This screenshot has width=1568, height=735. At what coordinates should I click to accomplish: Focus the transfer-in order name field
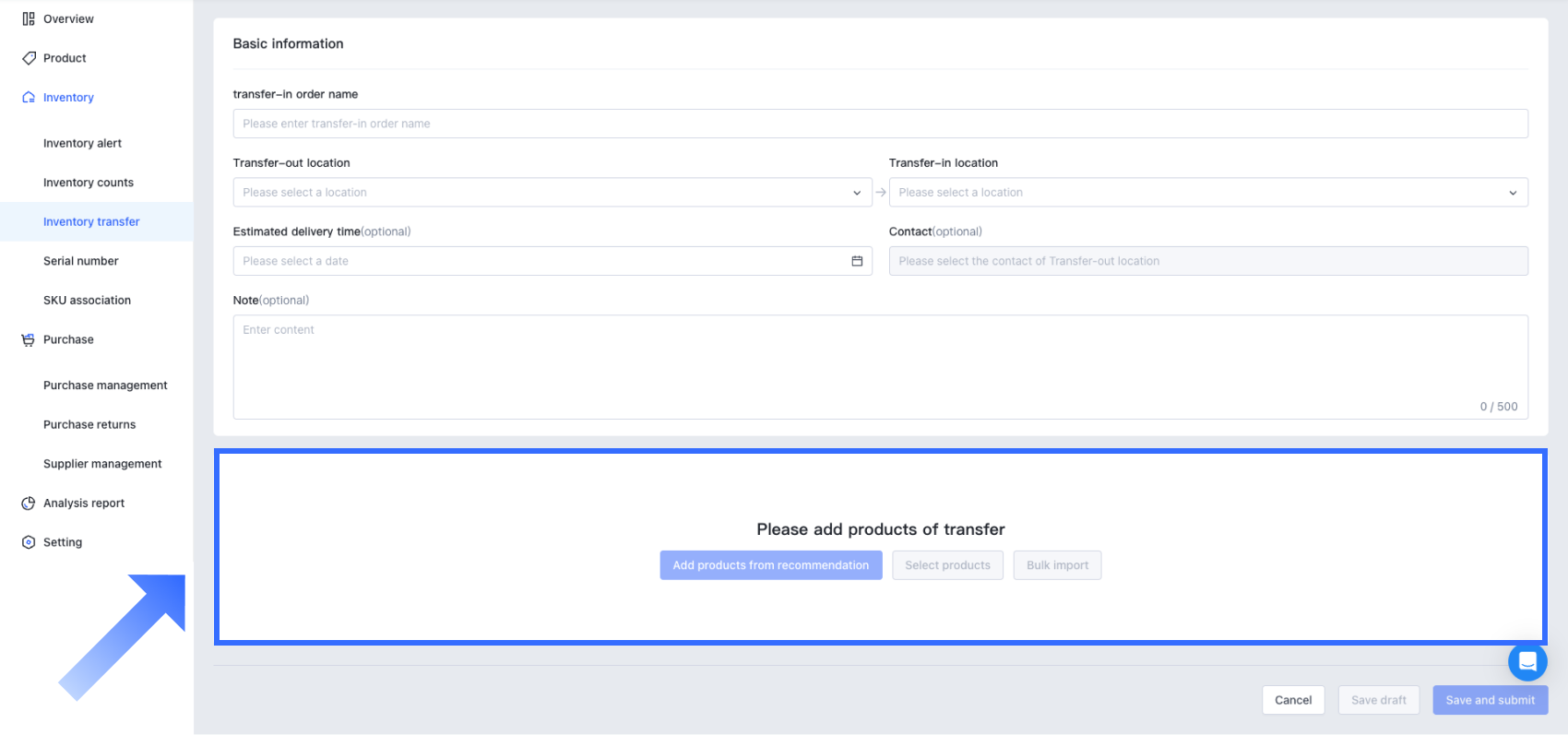880,124
